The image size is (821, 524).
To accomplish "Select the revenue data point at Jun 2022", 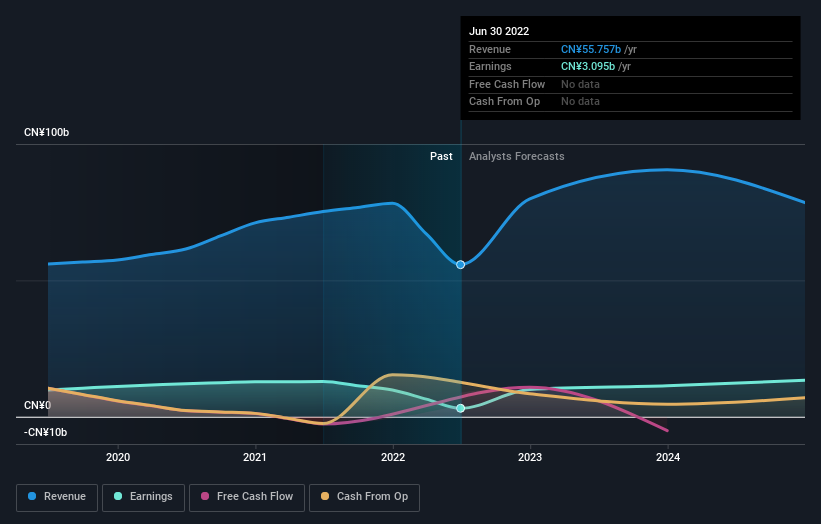I will coord(460,265).
